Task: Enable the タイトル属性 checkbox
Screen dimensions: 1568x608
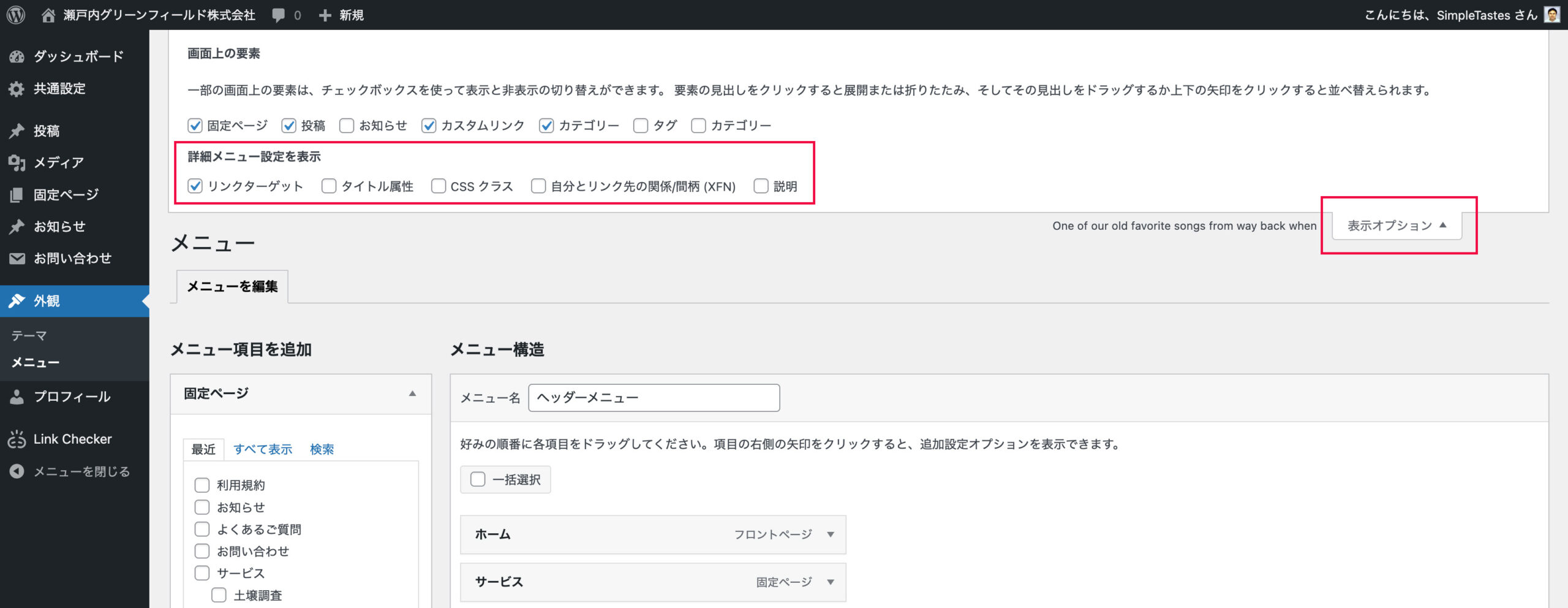Action: 329,186
